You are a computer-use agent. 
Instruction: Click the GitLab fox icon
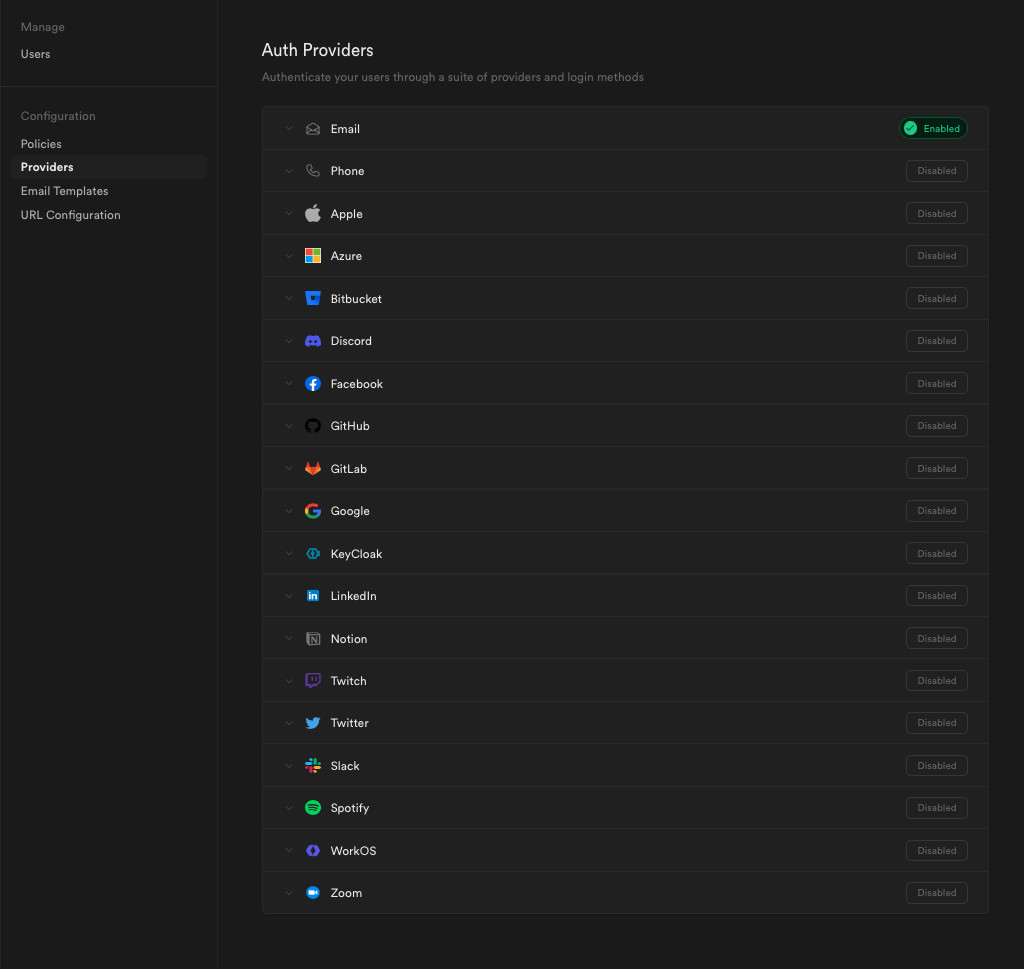314,468
